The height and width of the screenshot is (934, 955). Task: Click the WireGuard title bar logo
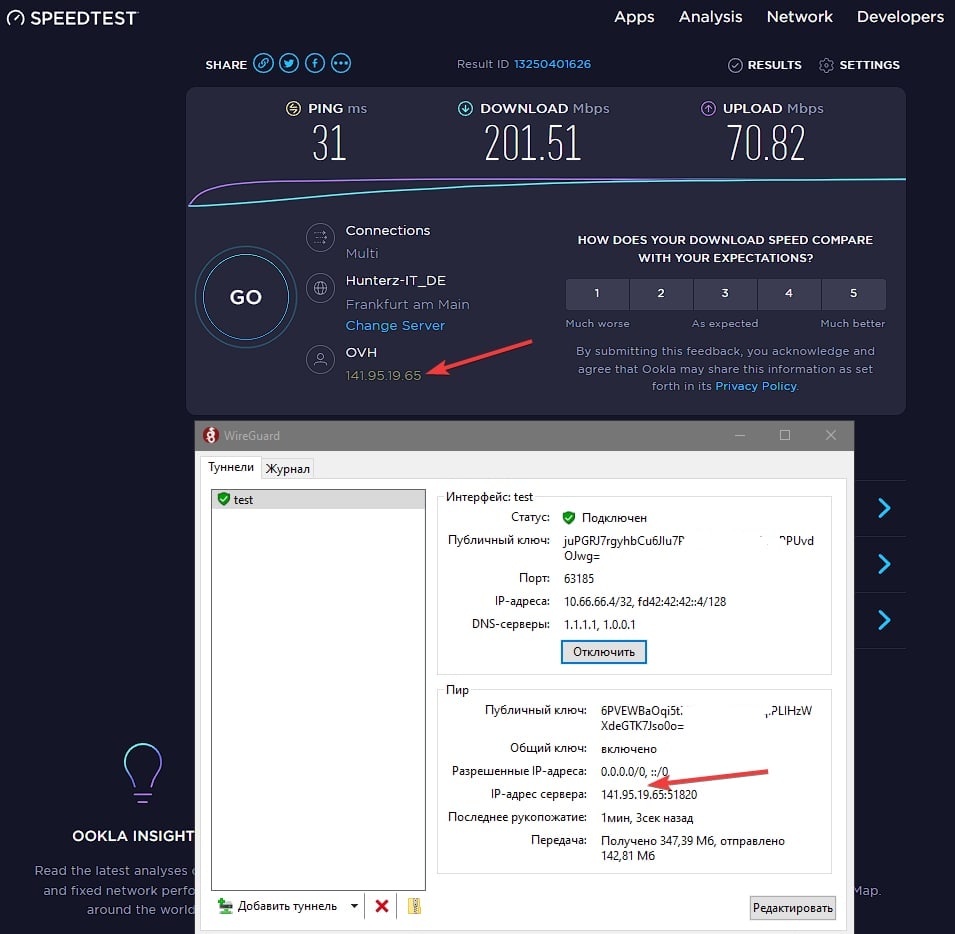(211, 435)
